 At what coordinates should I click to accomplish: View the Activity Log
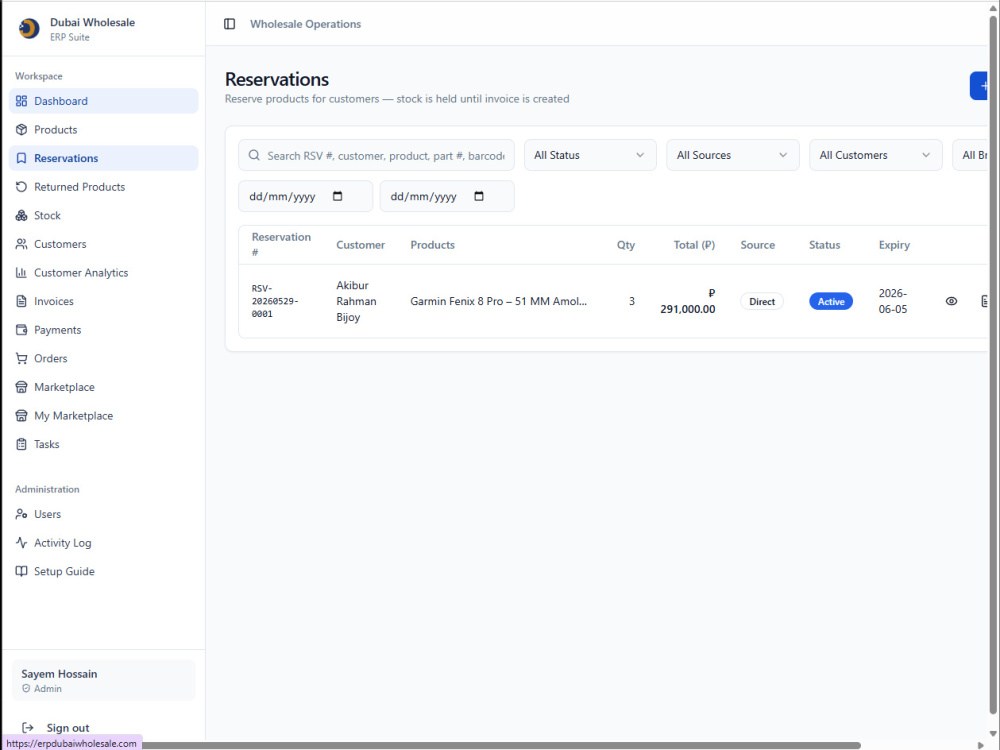pos(104,543)
